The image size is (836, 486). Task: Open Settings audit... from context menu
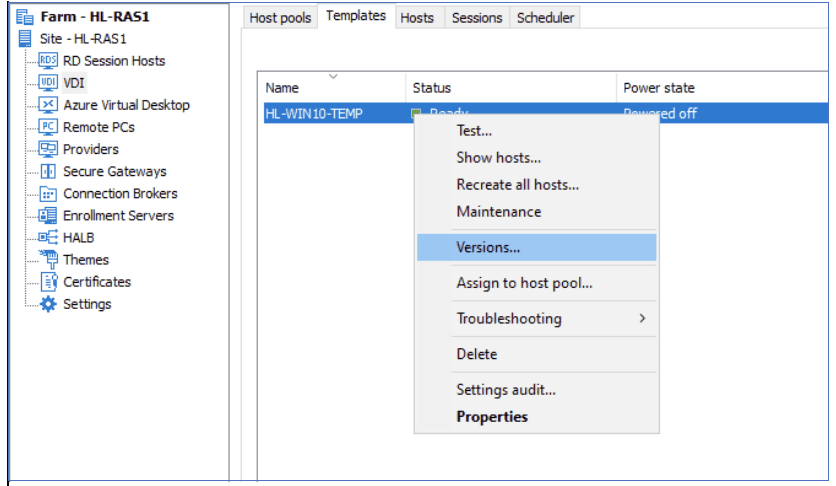tap(536, 390)
